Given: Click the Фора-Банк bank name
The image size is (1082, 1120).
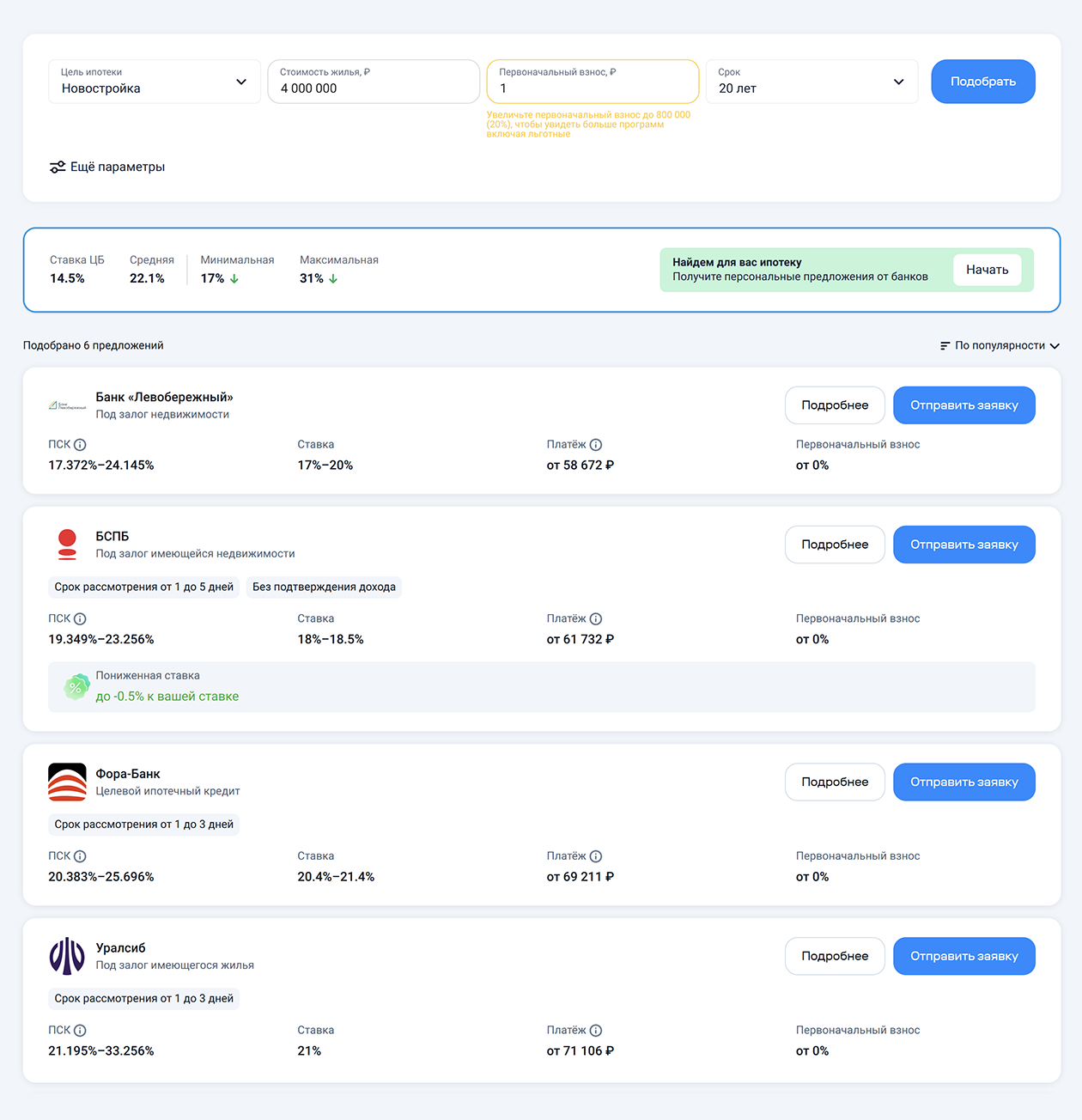Looking at the screenshot, I should pos(128,774).
